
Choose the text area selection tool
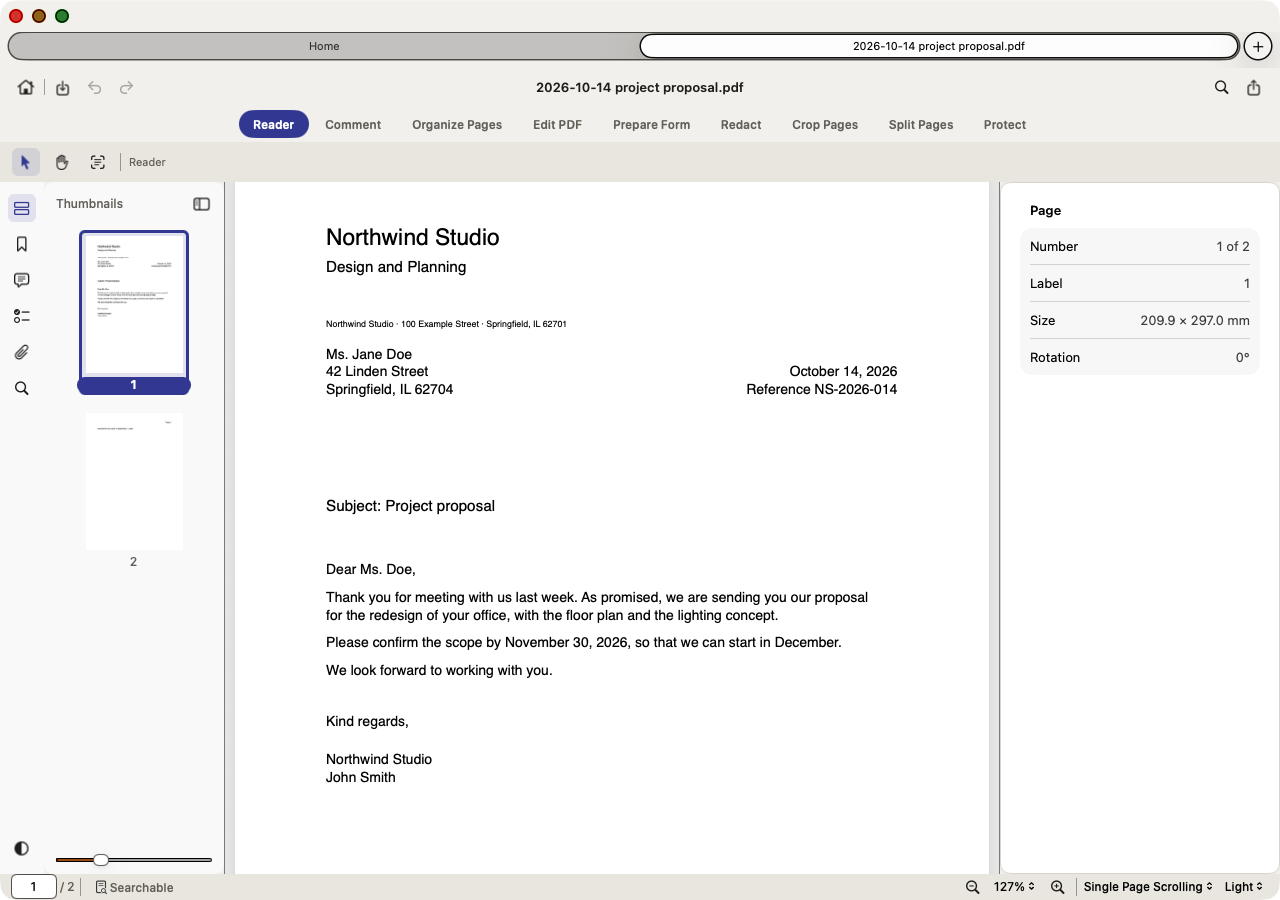[98, 162]
